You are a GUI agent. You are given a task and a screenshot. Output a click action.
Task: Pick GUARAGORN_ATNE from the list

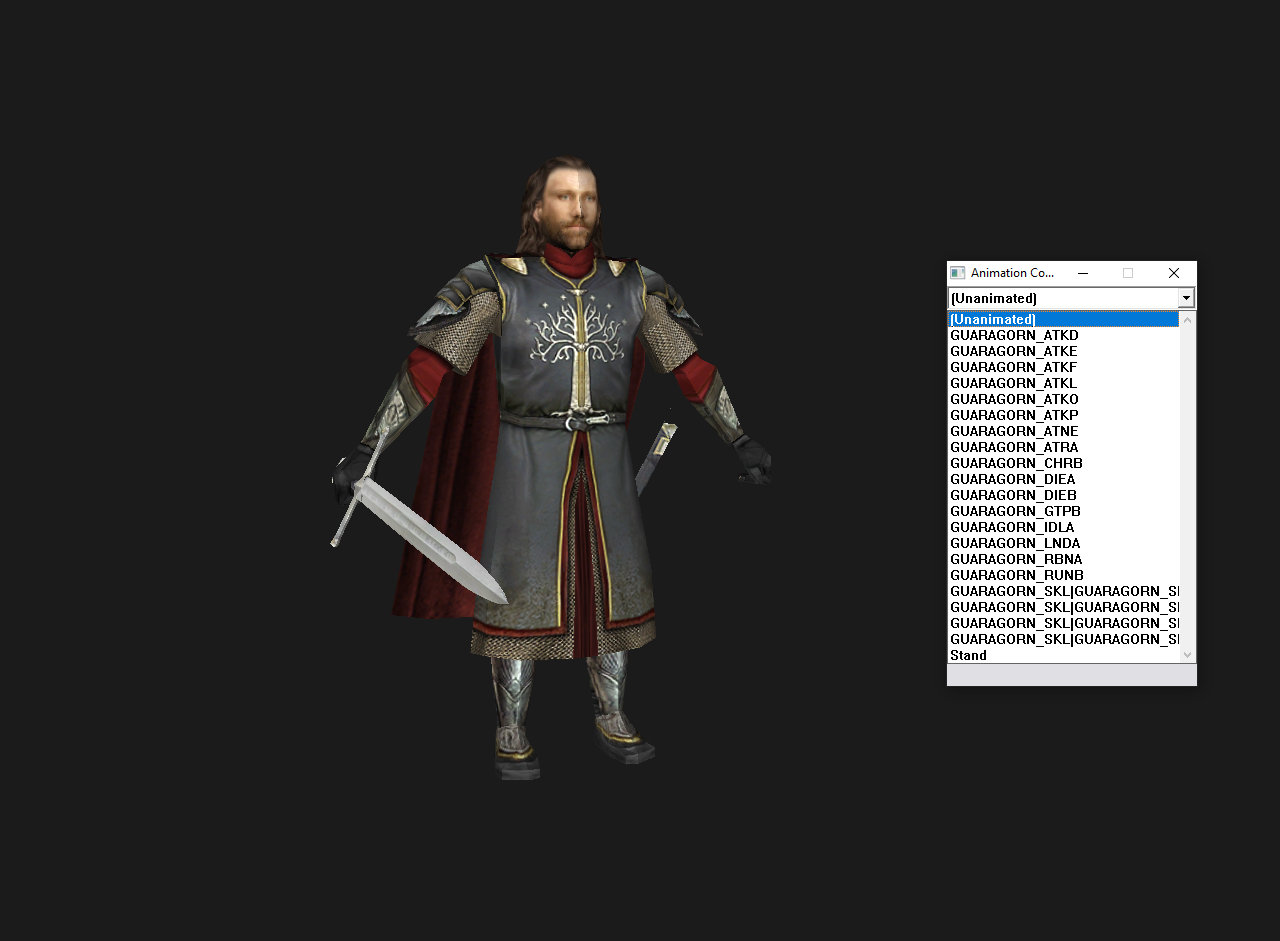pos(1064,431)
